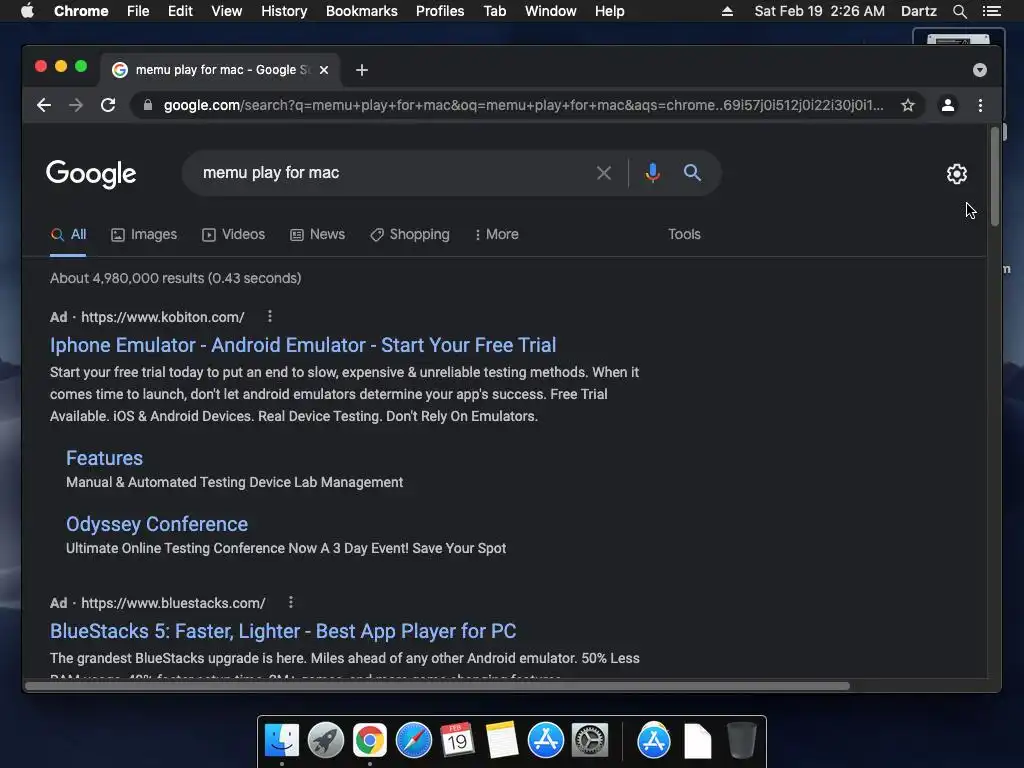
Task: Switch to News results
Action: click(317, 234)
